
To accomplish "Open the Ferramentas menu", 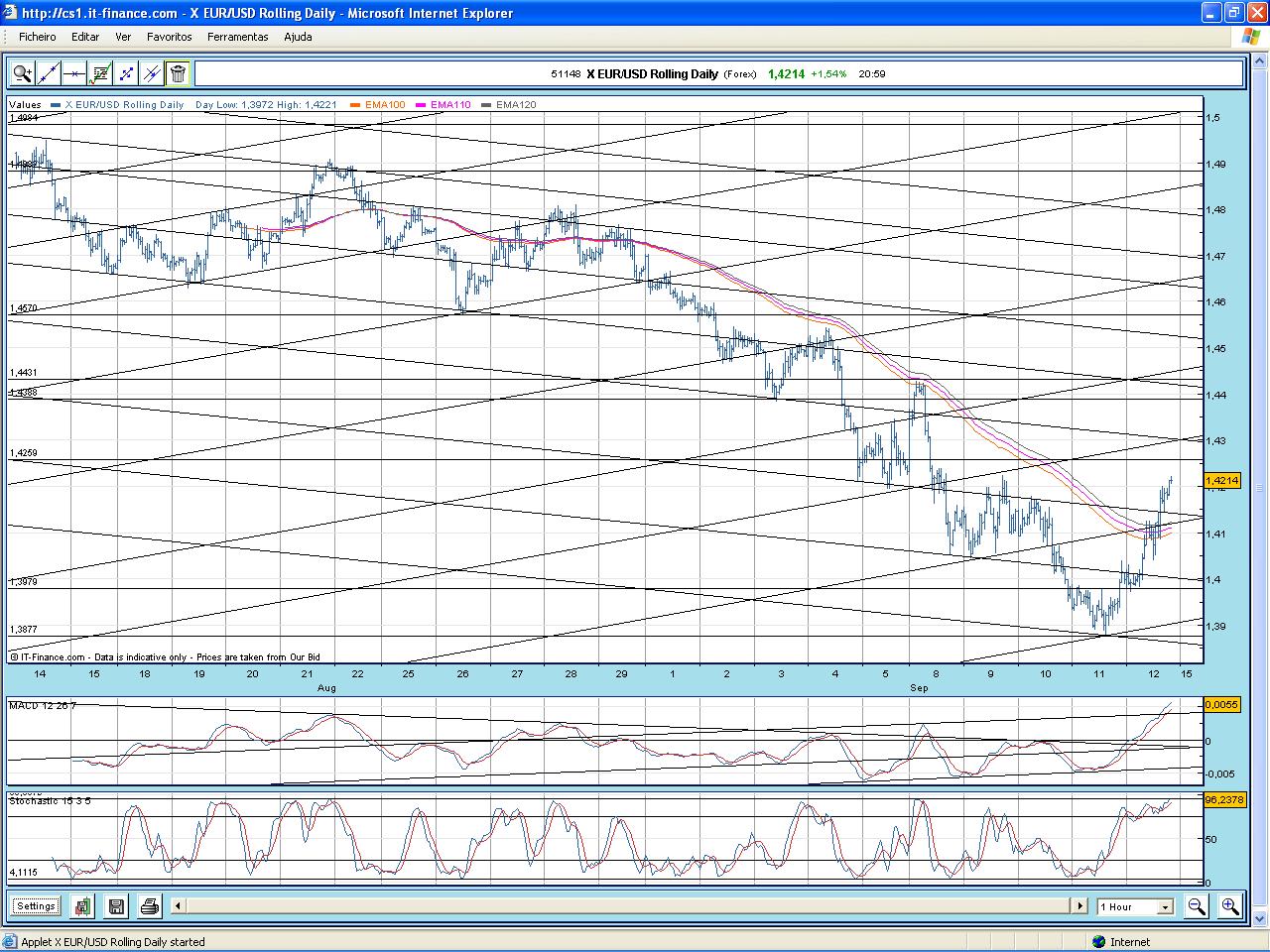I will pyautogui.click(x=238, y=37).
